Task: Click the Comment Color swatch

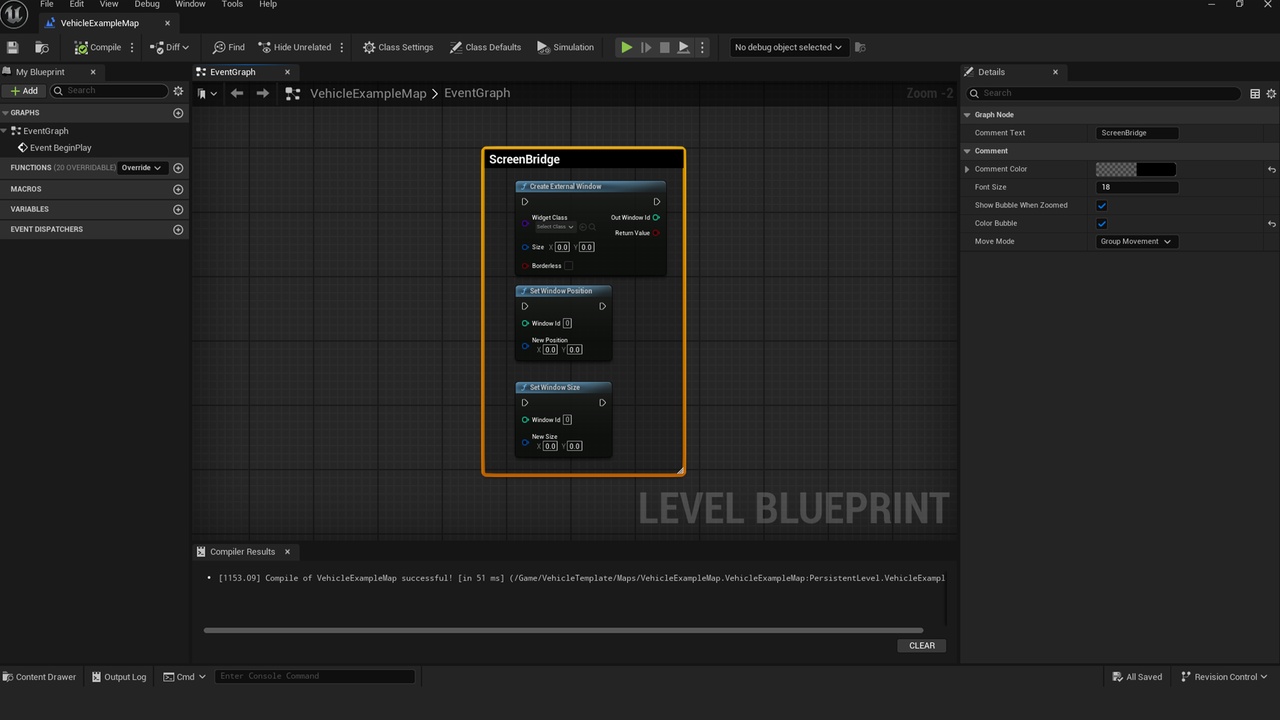Action: click(1136, 169)
